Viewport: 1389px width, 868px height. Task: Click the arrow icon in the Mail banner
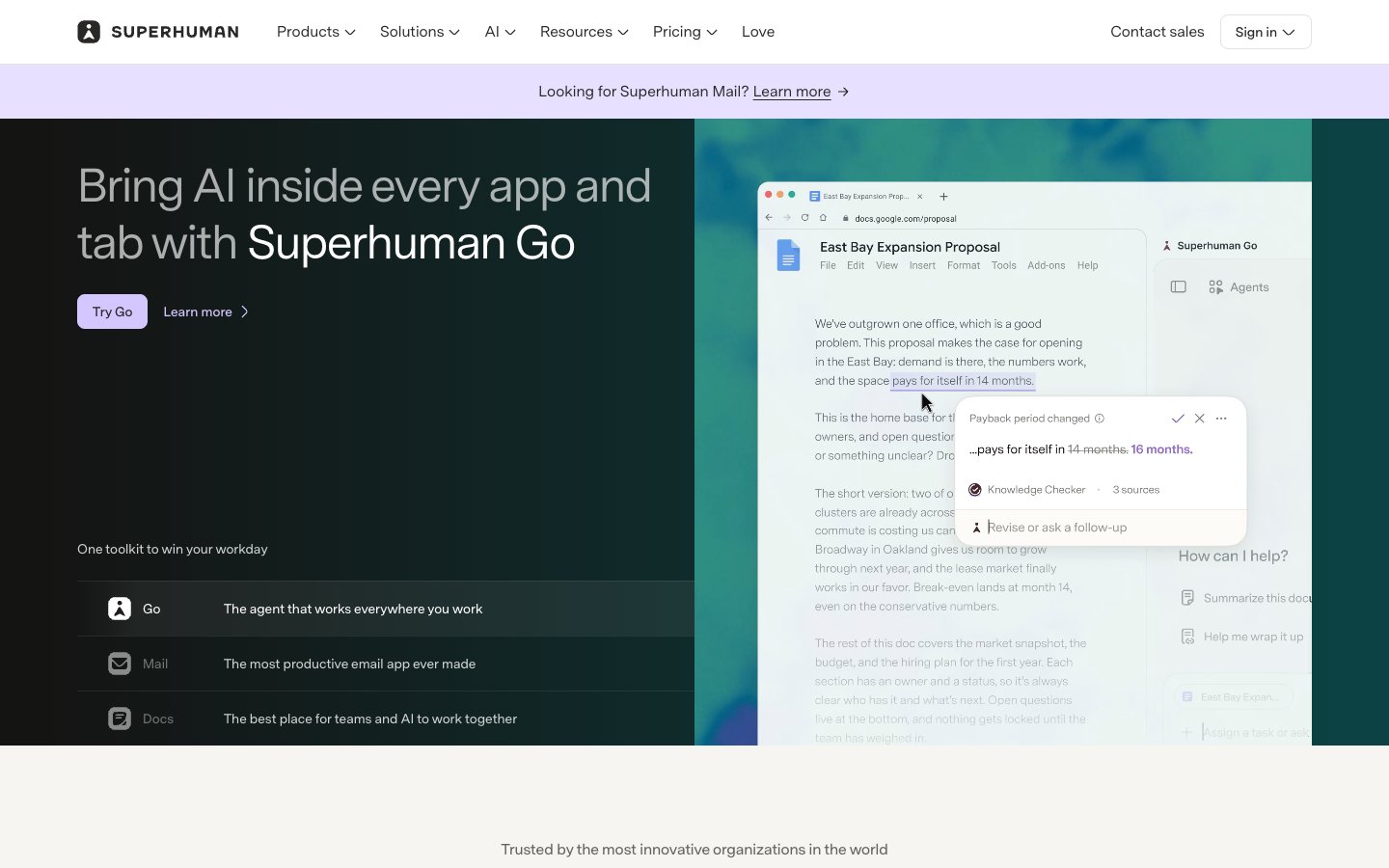[843, 92]
